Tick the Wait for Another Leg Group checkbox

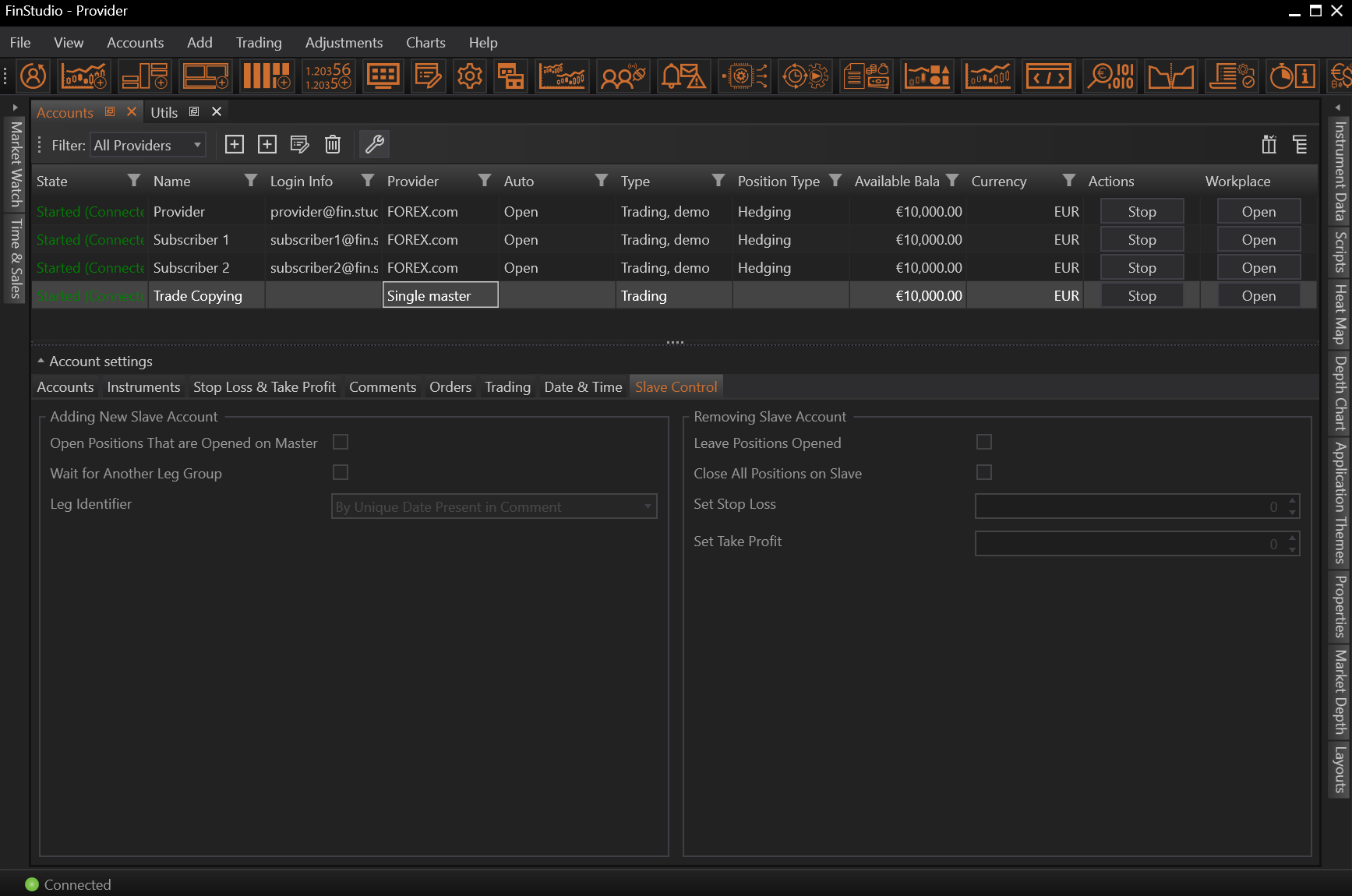(341, 473)
